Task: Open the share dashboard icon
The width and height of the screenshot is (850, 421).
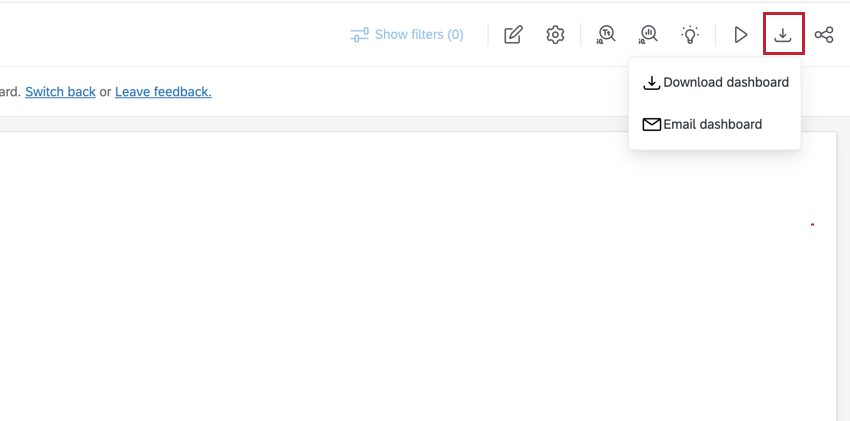Action: tap(824, 35)
